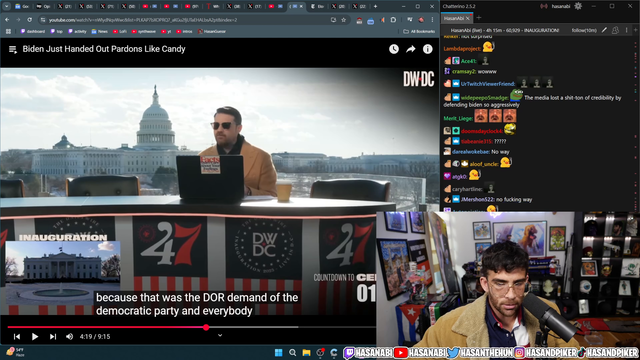Screen dimensions: 640x360
Task: Click the Watch Later clock icon
Action: (x=393, y=49)
